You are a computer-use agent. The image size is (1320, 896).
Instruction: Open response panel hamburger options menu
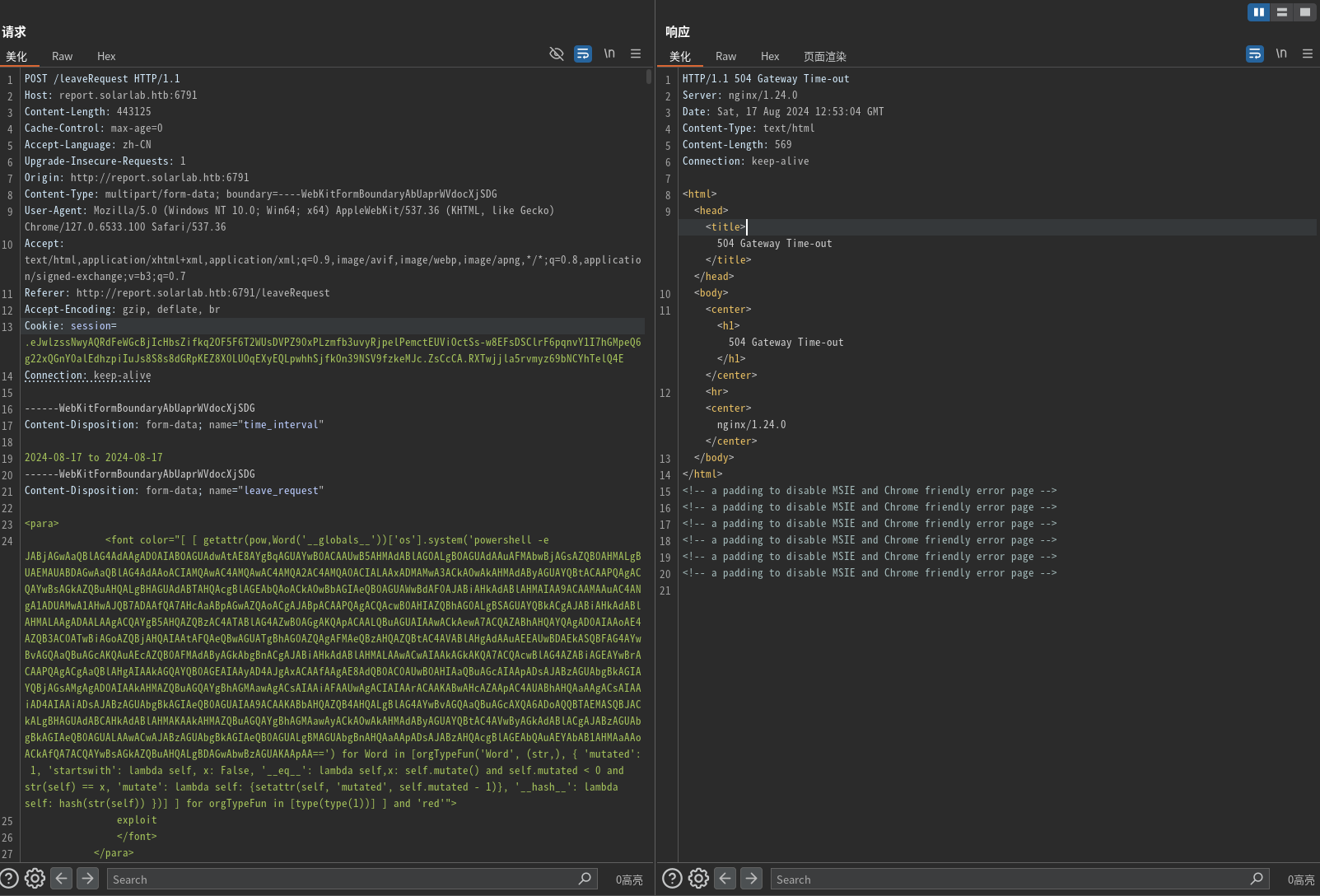[1308, 54]
